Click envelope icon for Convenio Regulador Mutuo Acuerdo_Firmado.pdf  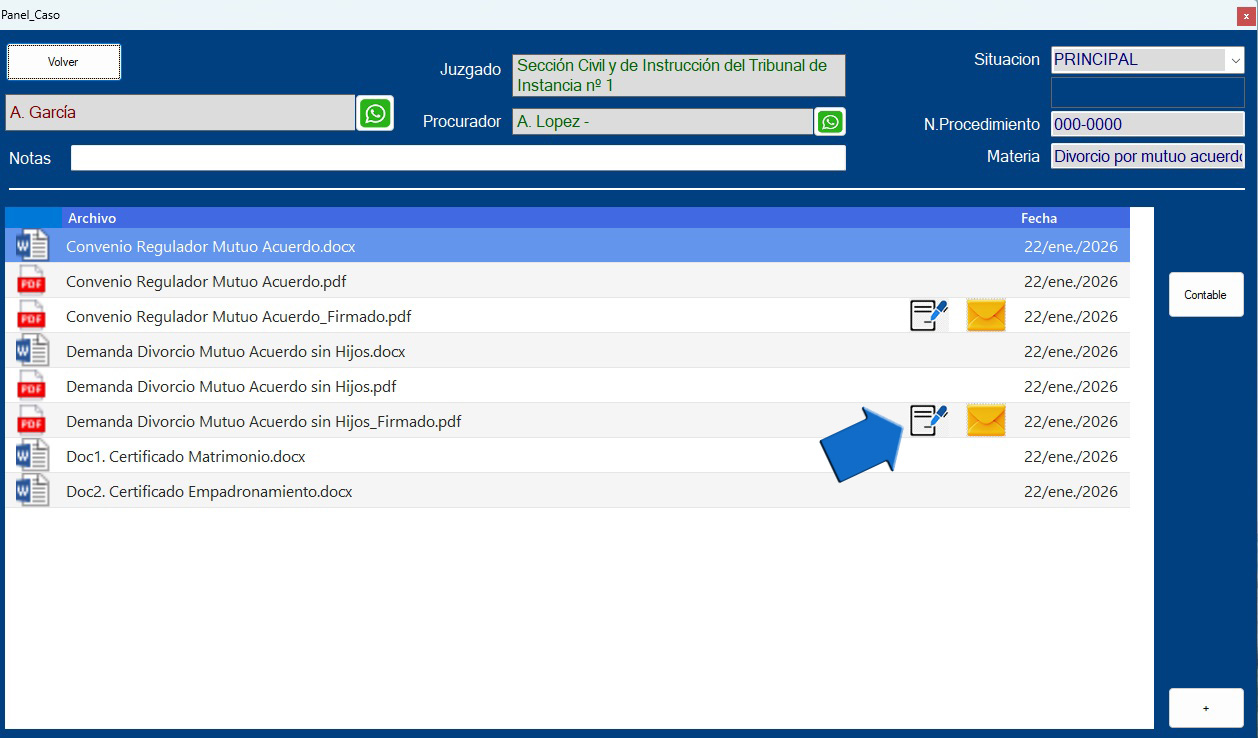point(985,316)
